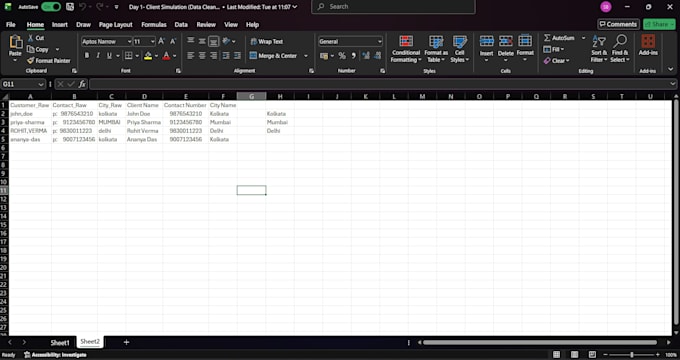
Task: Click the Cut scissors icon
Action: coord(31,38)
